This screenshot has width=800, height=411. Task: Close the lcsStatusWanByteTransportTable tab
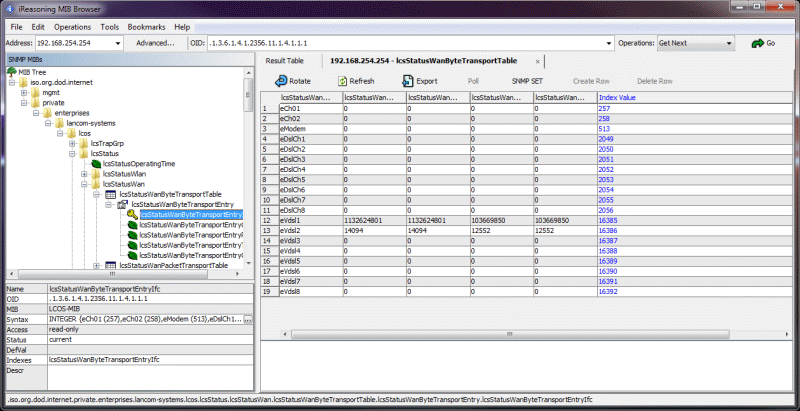[537, 61]
